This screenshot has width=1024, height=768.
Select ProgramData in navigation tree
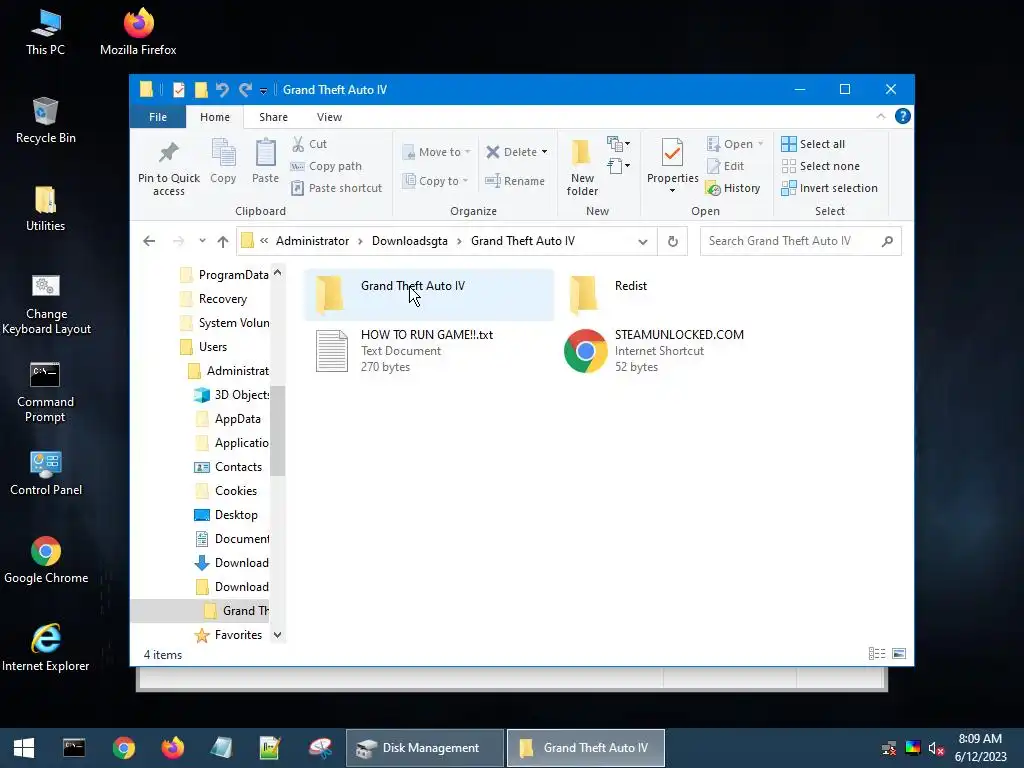click(224, 275)
